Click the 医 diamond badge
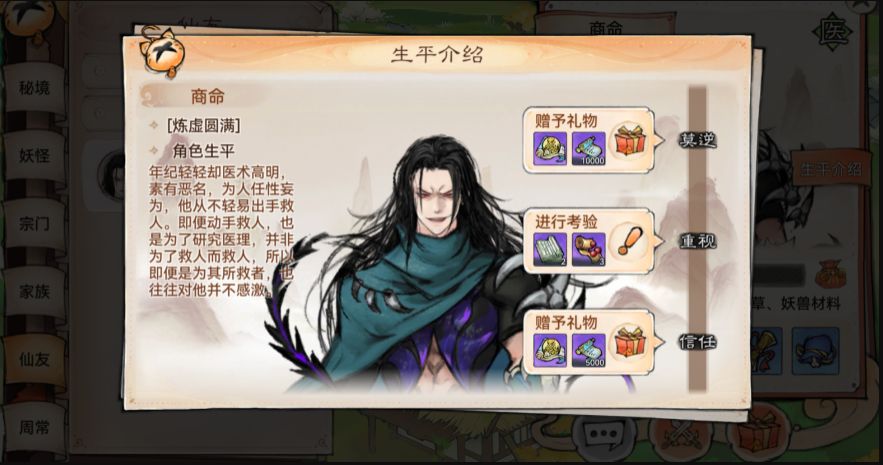 coord(833,33)
